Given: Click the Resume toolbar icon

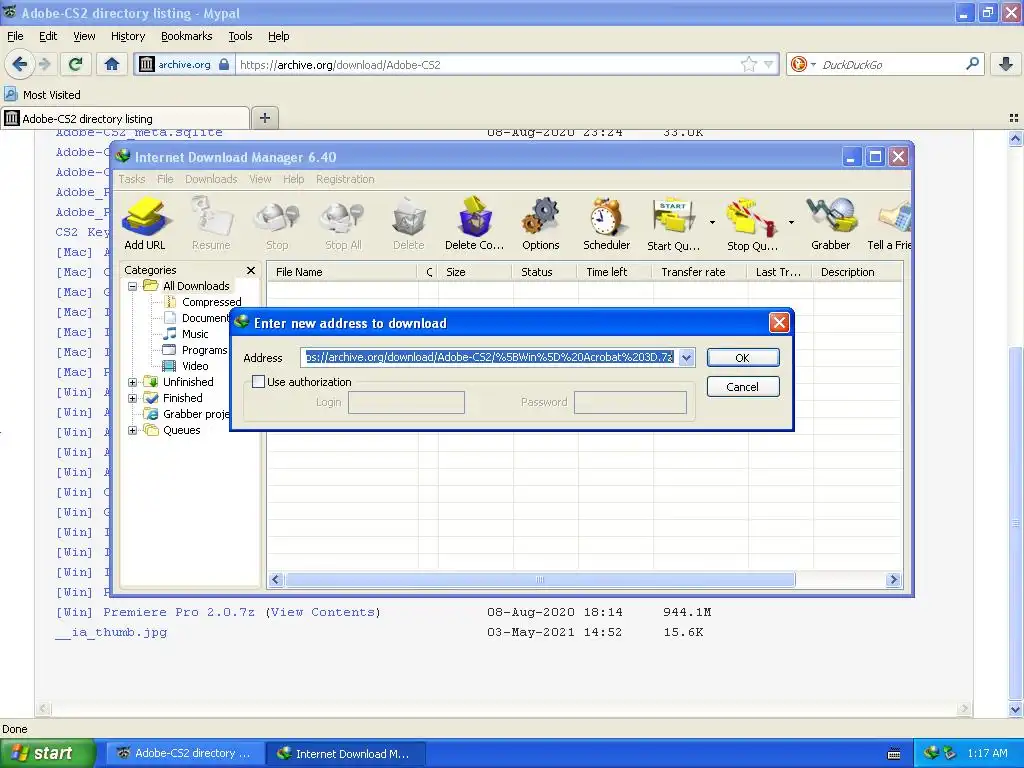Looking at the screenshot, I should coord(211,224).
